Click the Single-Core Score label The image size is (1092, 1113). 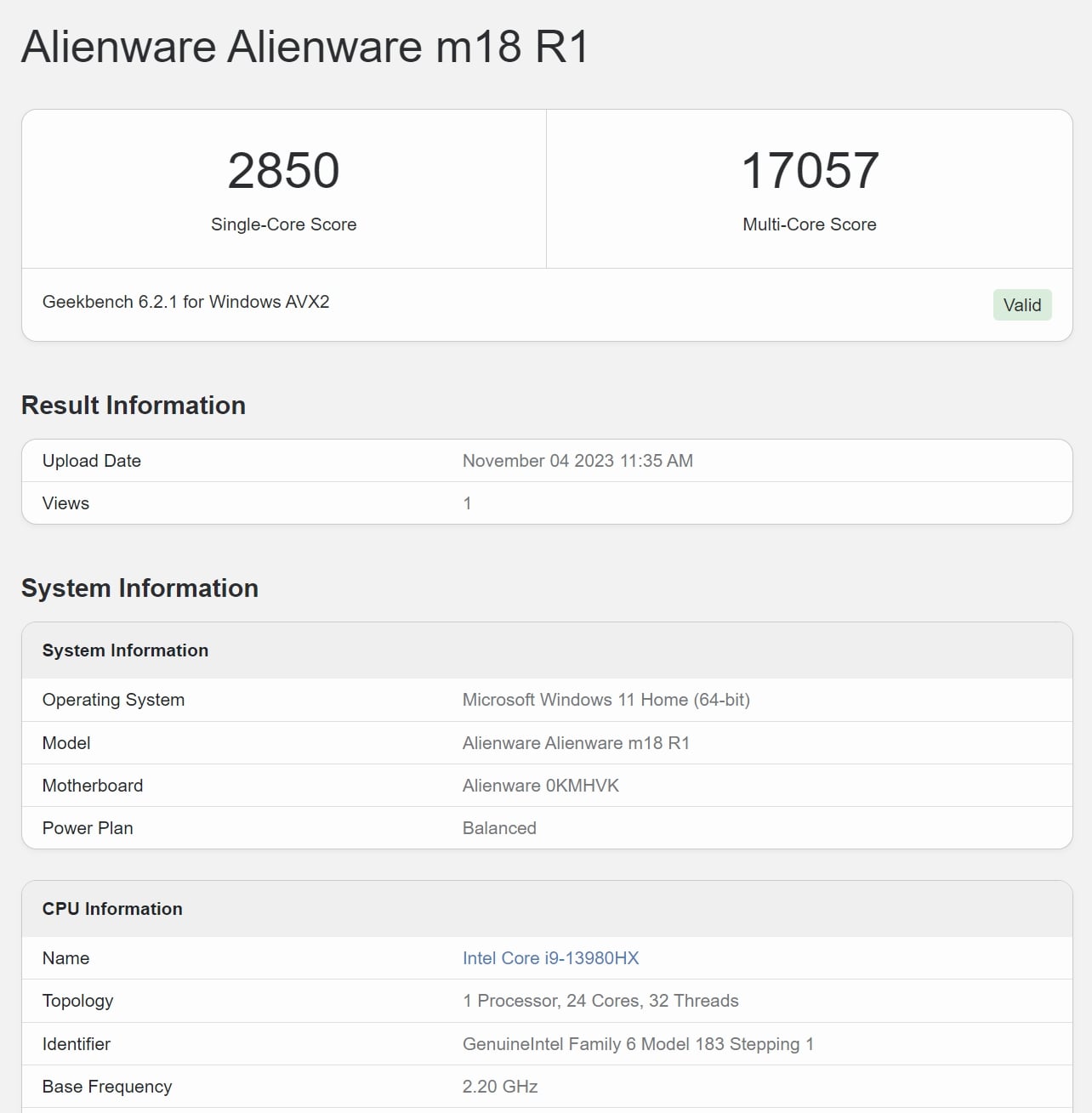pos(283,224)
